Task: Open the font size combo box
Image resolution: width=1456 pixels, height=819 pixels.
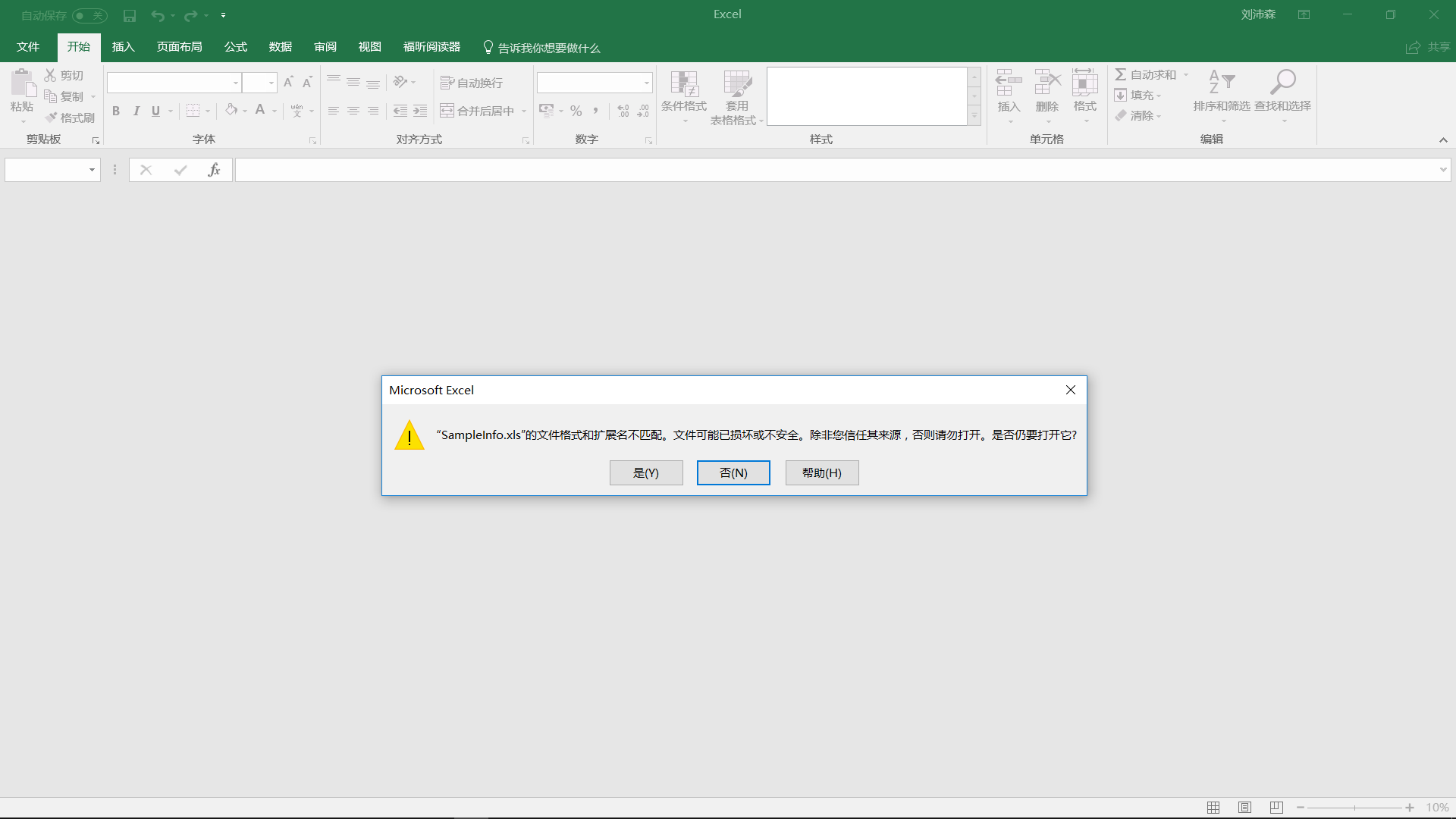Action: 259,83
